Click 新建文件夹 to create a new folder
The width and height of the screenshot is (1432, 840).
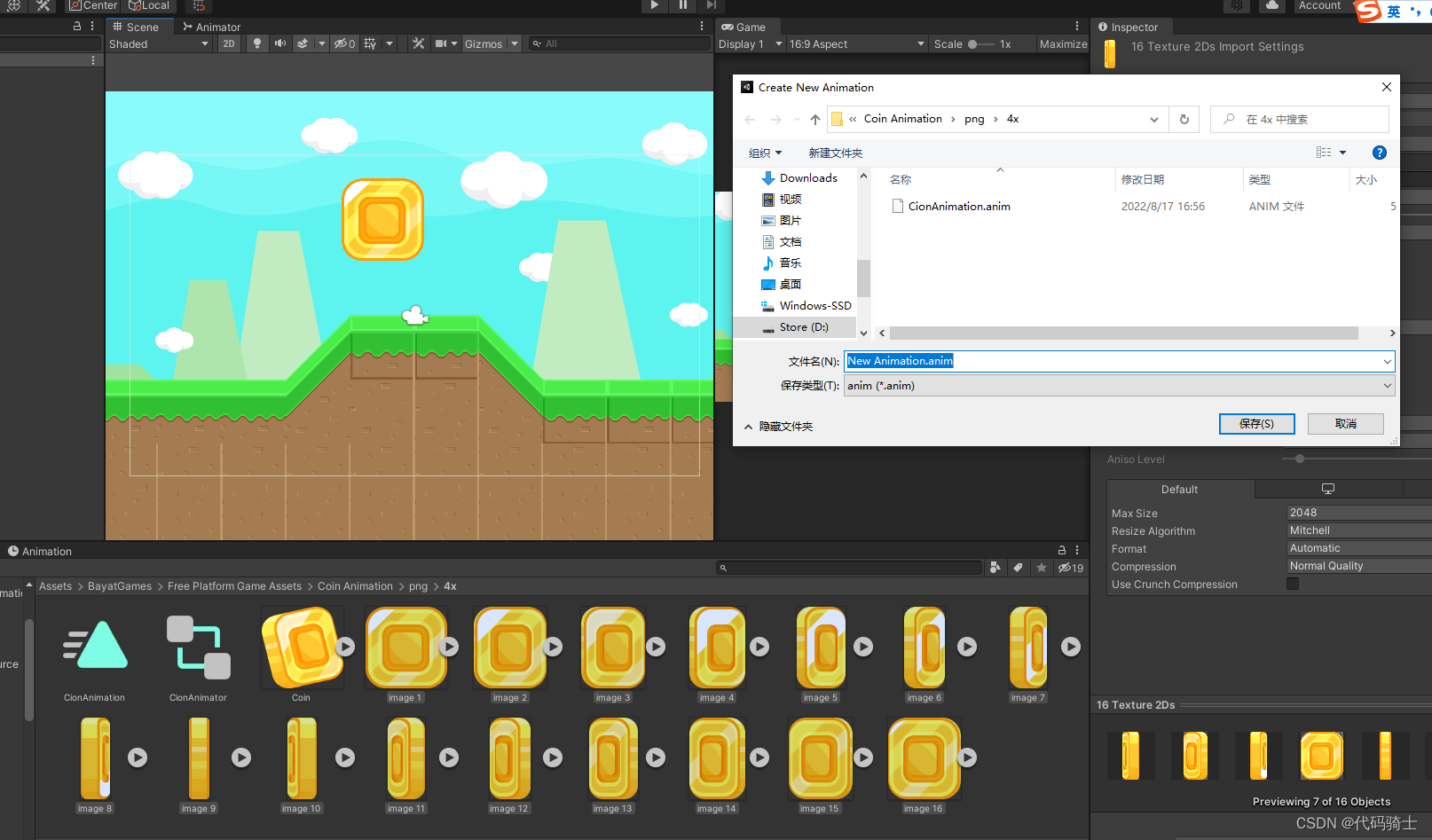point(835,153)
